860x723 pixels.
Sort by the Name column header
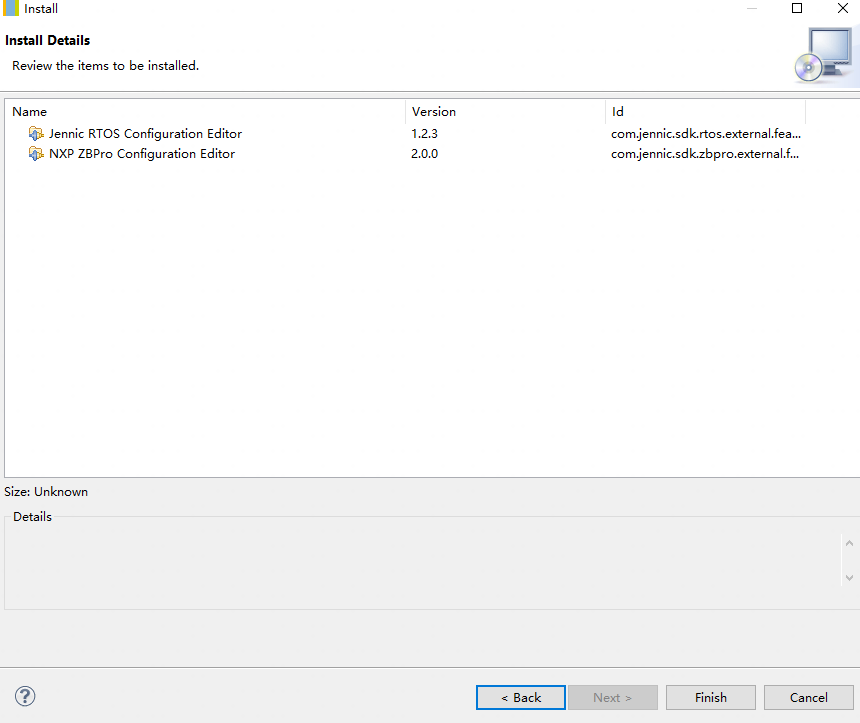[206, 111]
